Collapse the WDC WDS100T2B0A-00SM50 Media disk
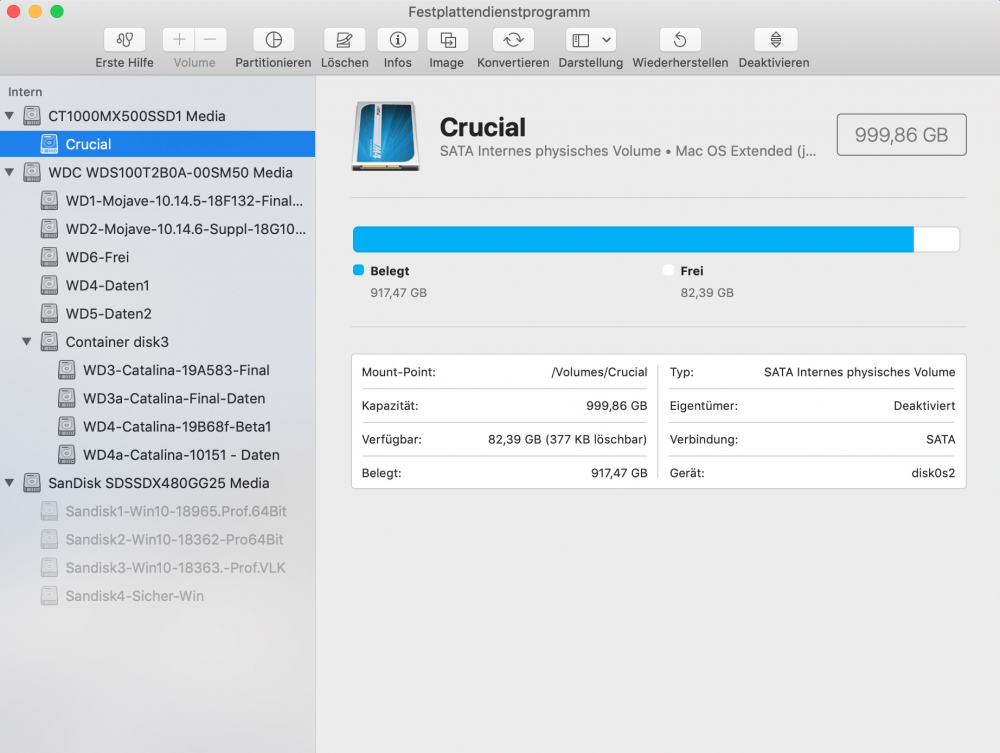The width and height of the screenshot is (1000, 753). [x=10, y=172]
